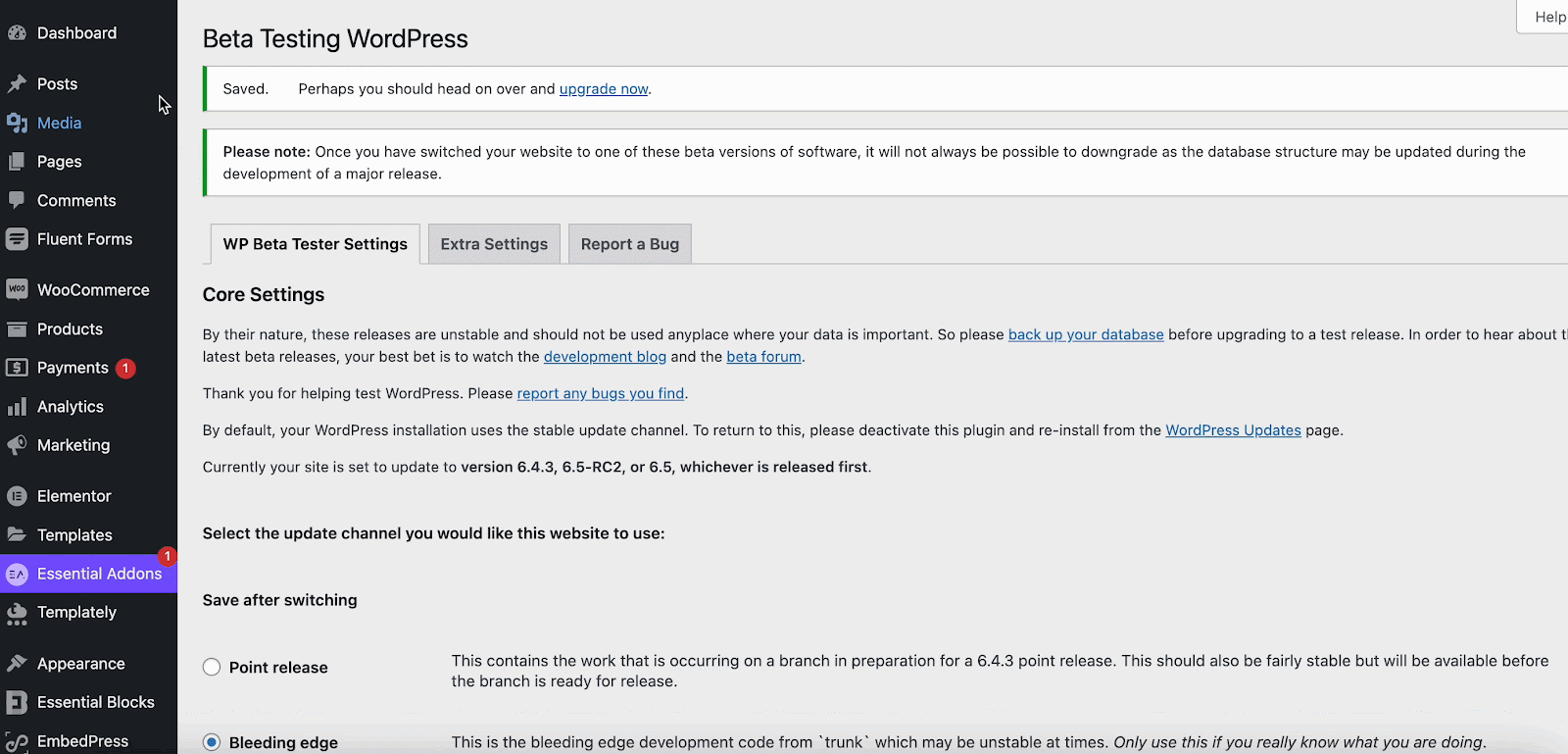1568x754 pixels.
Task: Click the 'Save after switching' text
Action: point(280,600)
